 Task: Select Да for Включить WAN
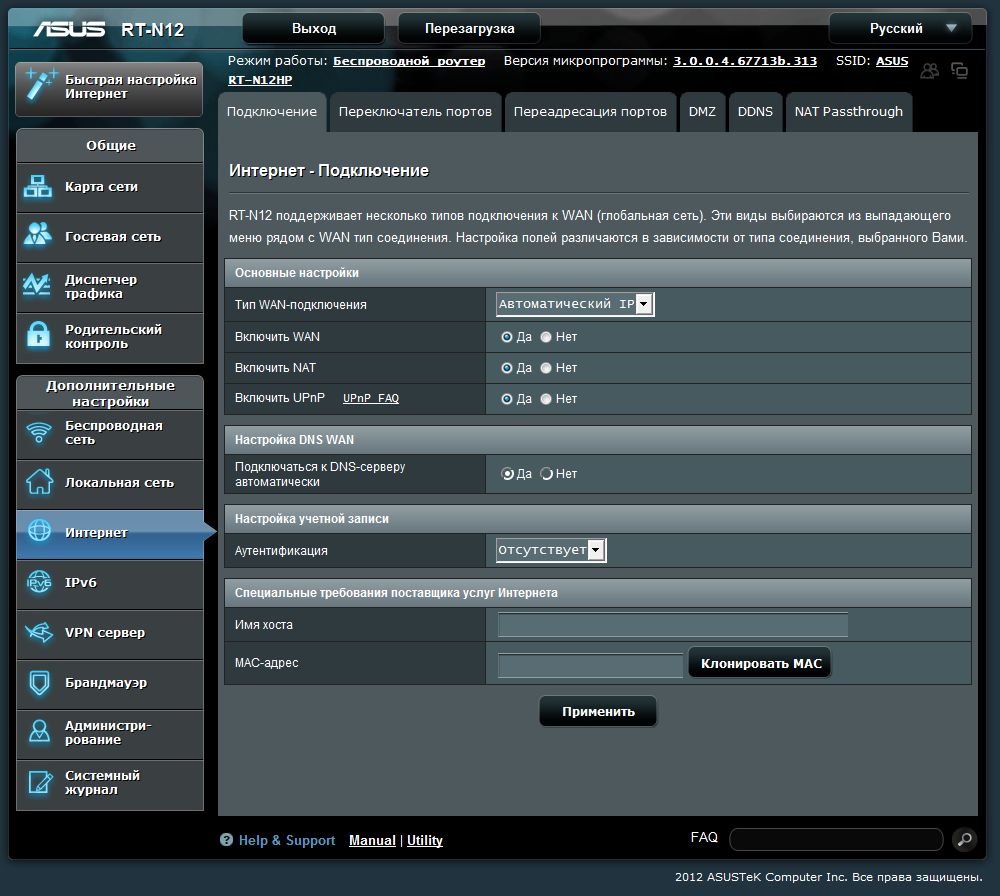click(507, 337)
